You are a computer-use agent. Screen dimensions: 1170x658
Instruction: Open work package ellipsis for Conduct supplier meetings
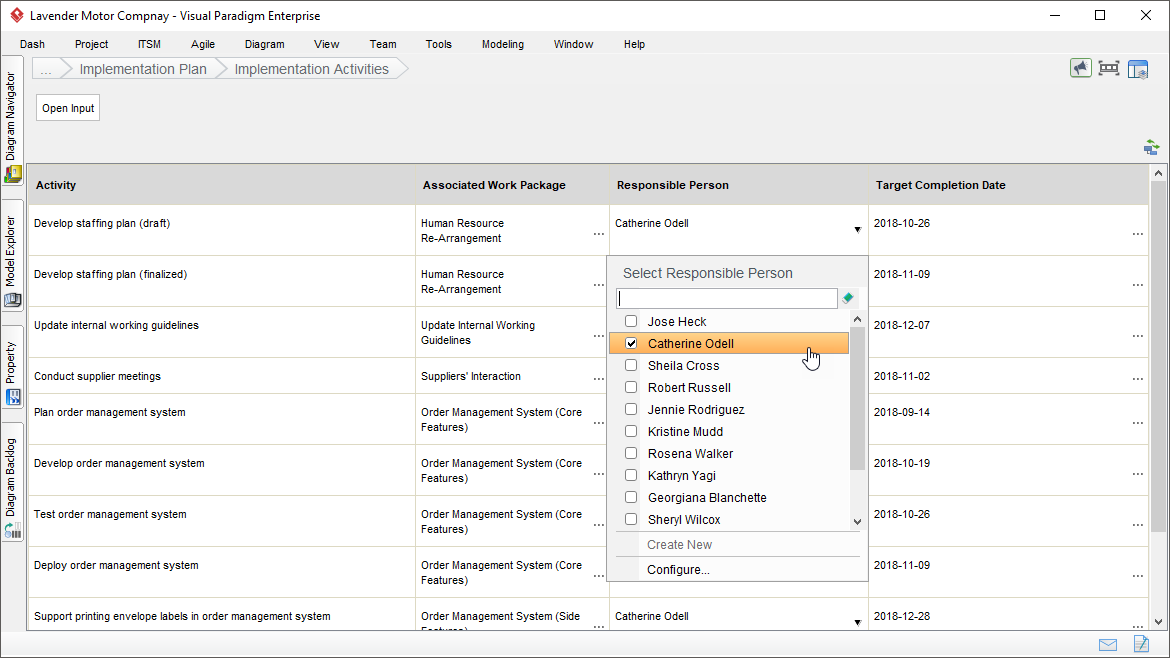click(x=598, y=379)
